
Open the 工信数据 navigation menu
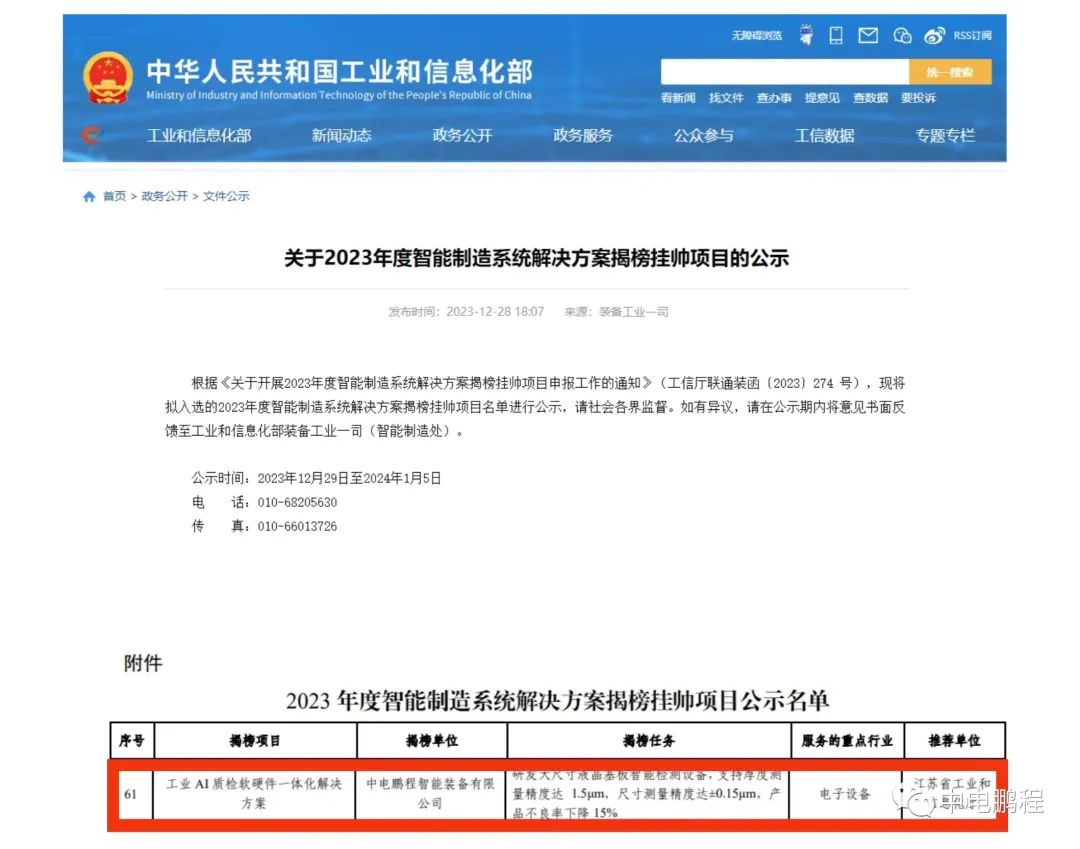click(822, 135)
